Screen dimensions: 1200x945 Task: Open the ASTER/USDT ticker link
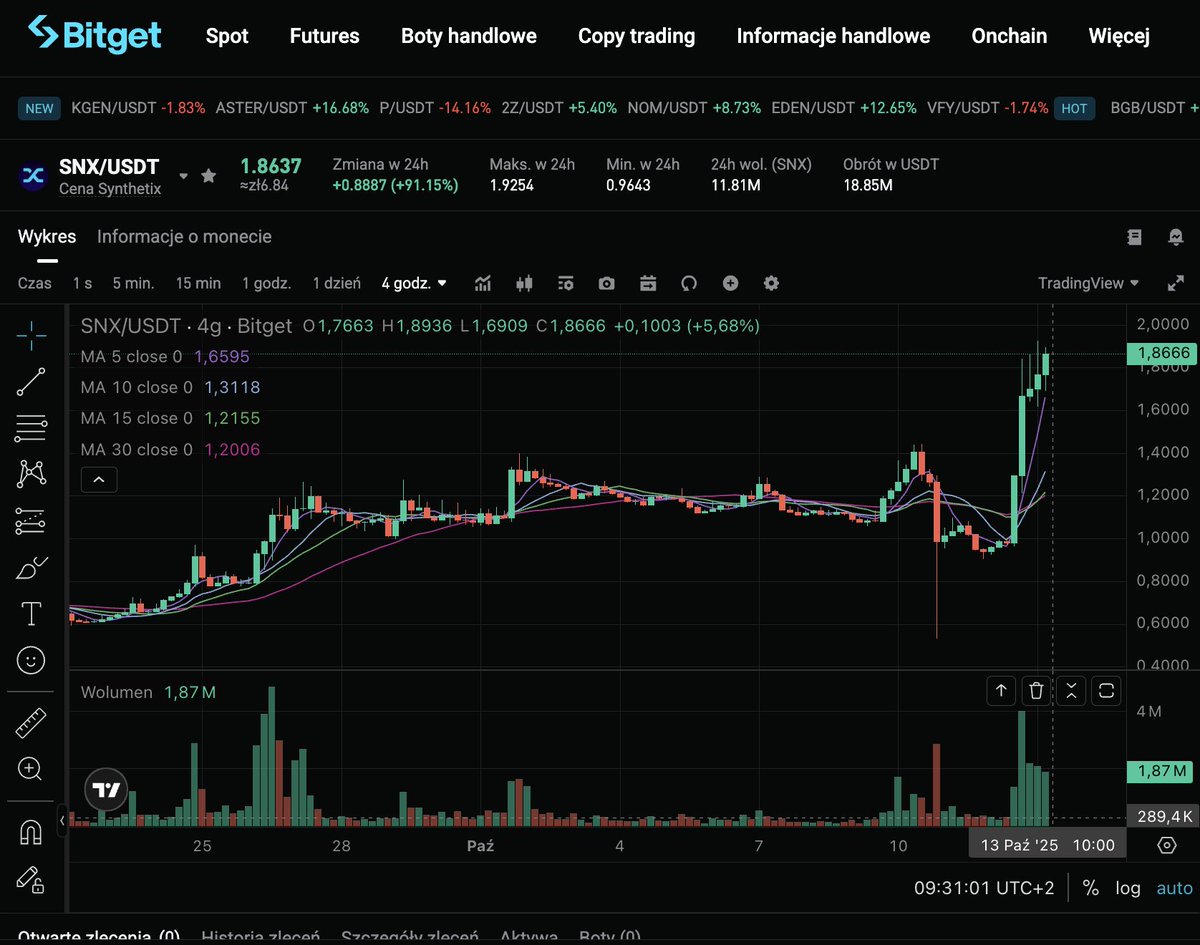(292, 108)
